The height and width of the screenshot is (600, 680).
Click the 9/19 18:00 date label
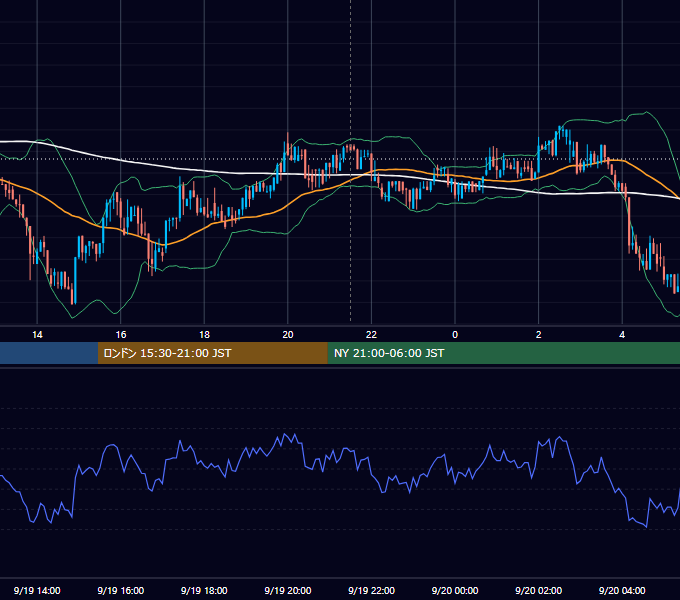pos(204,590)
